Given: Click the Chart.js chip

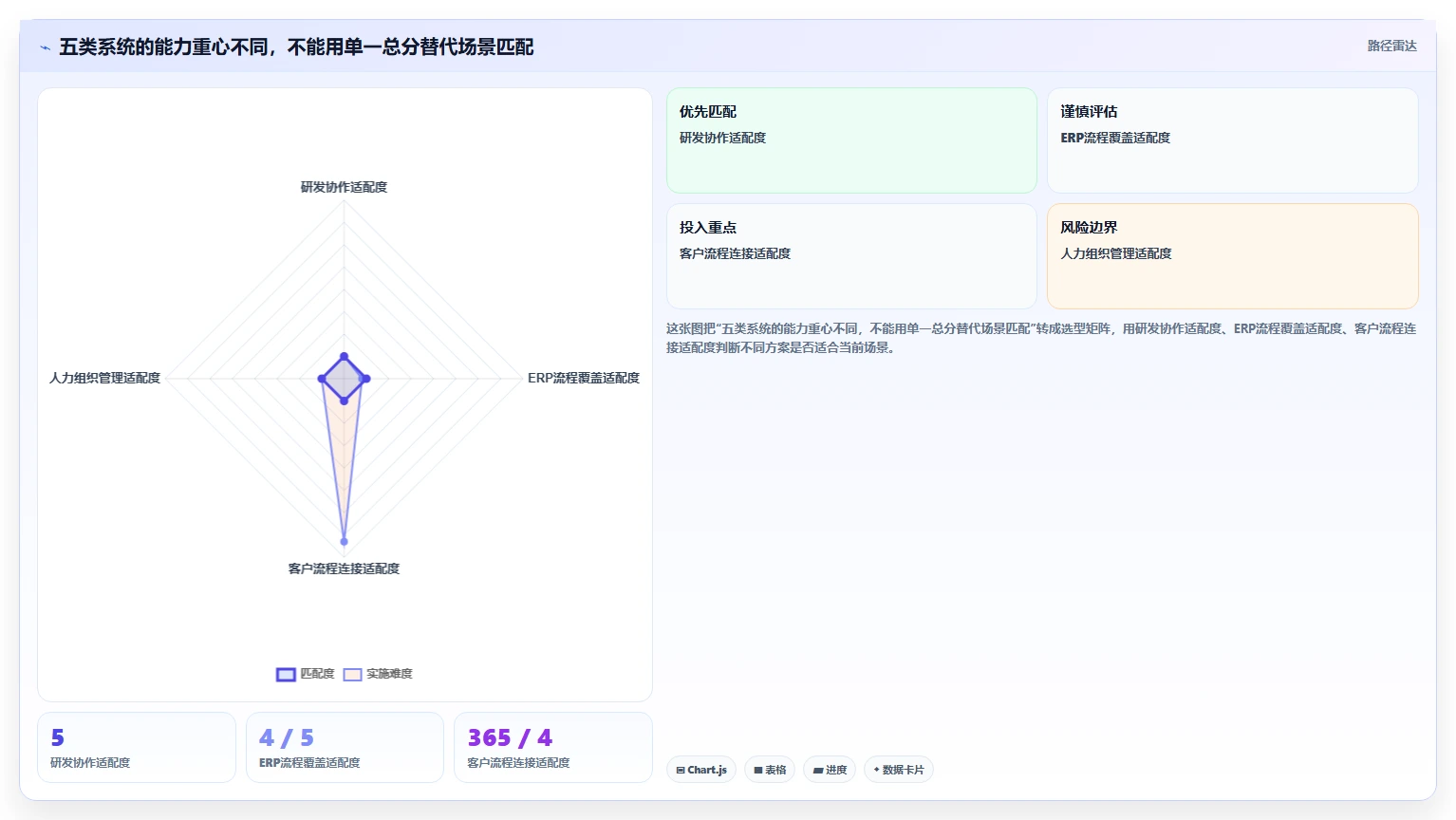Looking at the screenshot, I should click(x=701, y=770).
